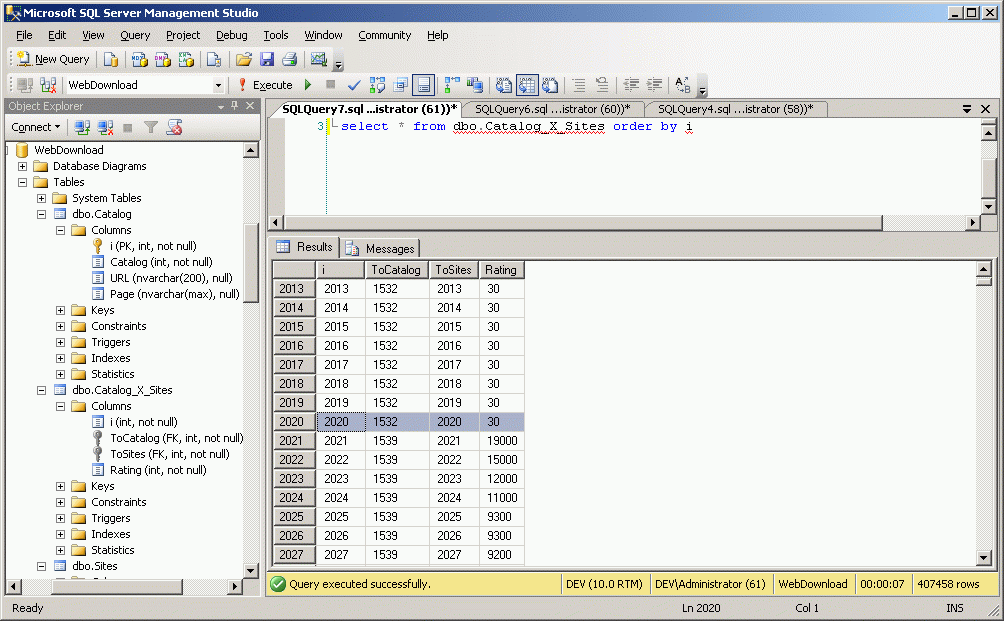Save the query with the floppy disk icon
This screenshot has width=1004, height=621.
[266, 60]
